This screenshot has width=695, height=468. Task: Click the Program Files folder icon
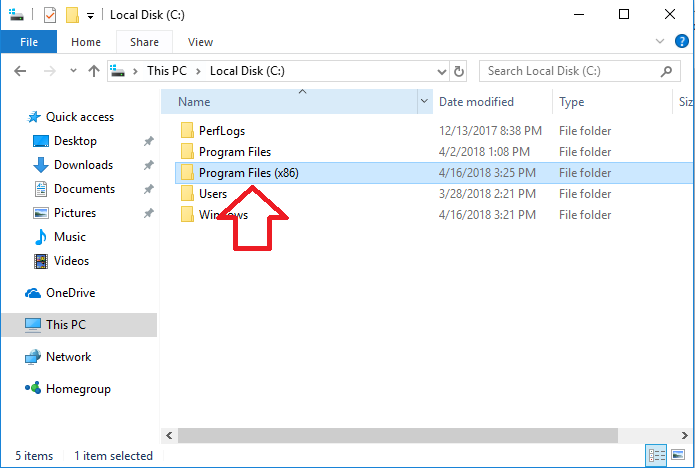pyautogui.click(x=187, y=152)
